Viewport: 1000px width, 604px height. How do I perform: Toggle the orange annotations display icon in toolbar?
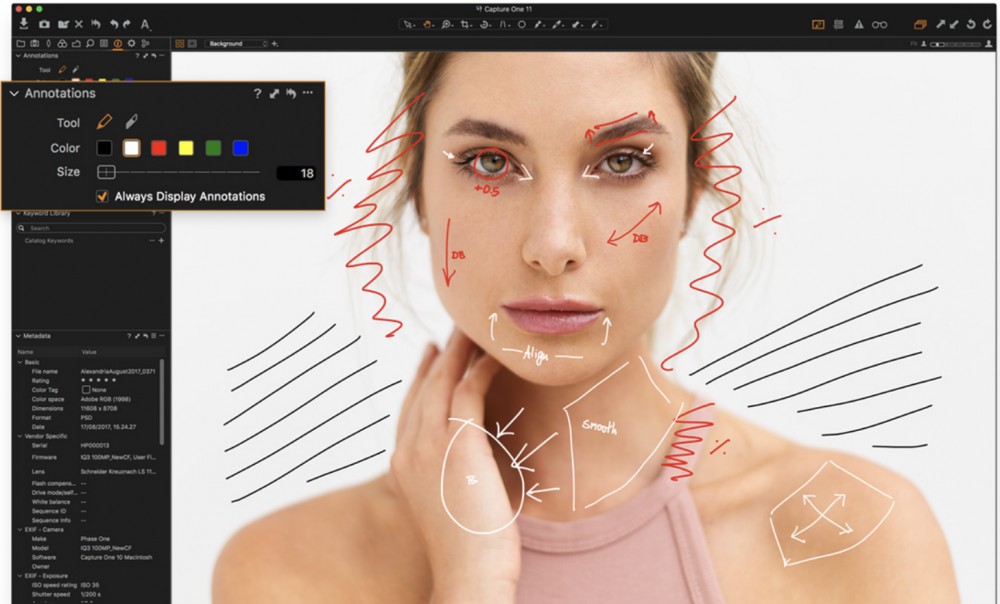click(818, 24)
